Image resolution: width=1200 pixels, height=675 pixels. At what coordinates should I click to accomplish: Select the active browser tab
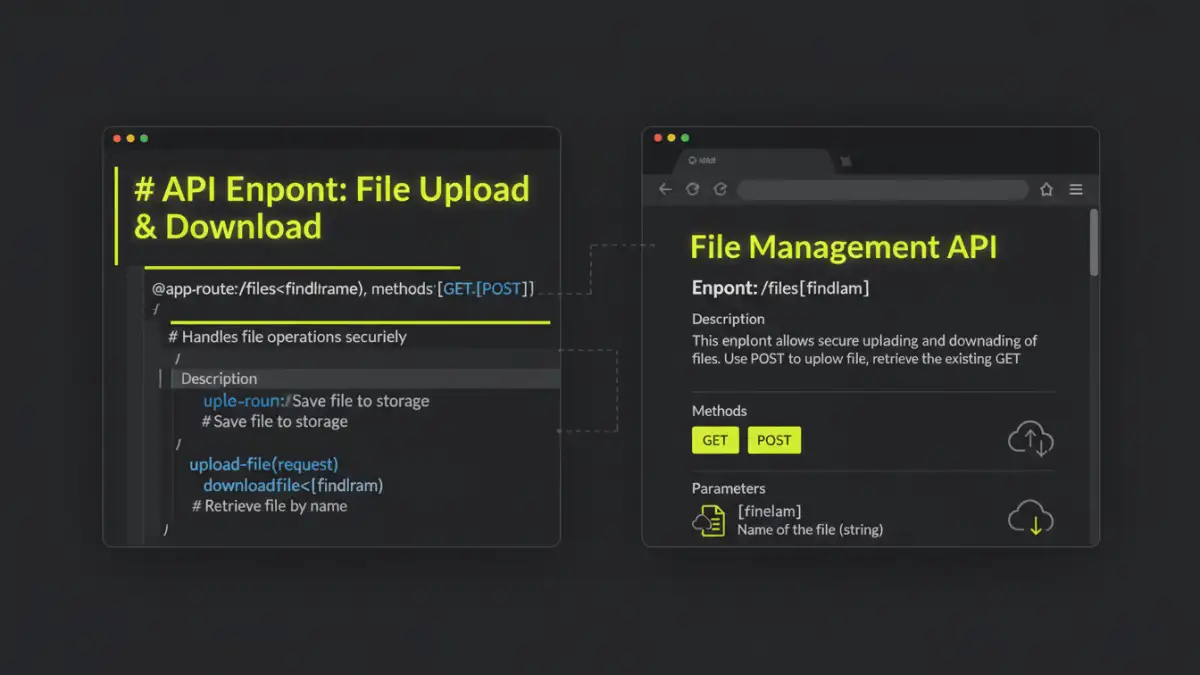(760, 160)
